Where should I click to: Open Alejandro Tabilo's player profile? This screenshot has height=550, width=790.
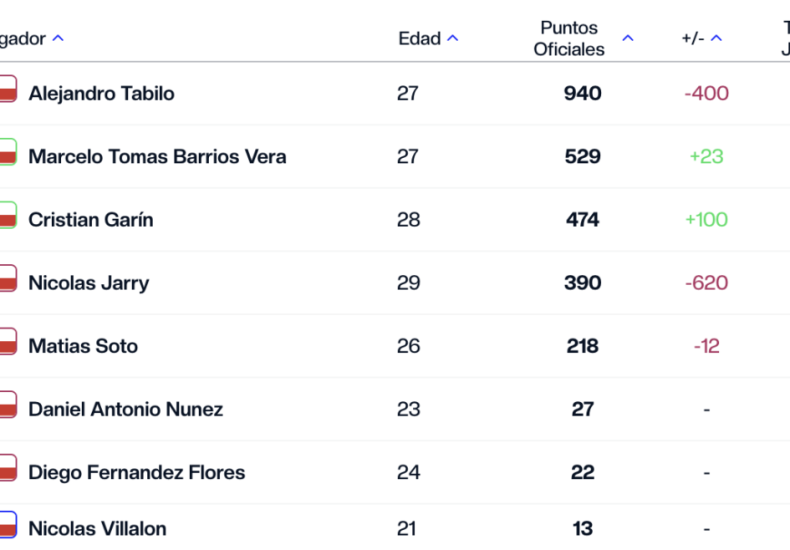[101, 94]
